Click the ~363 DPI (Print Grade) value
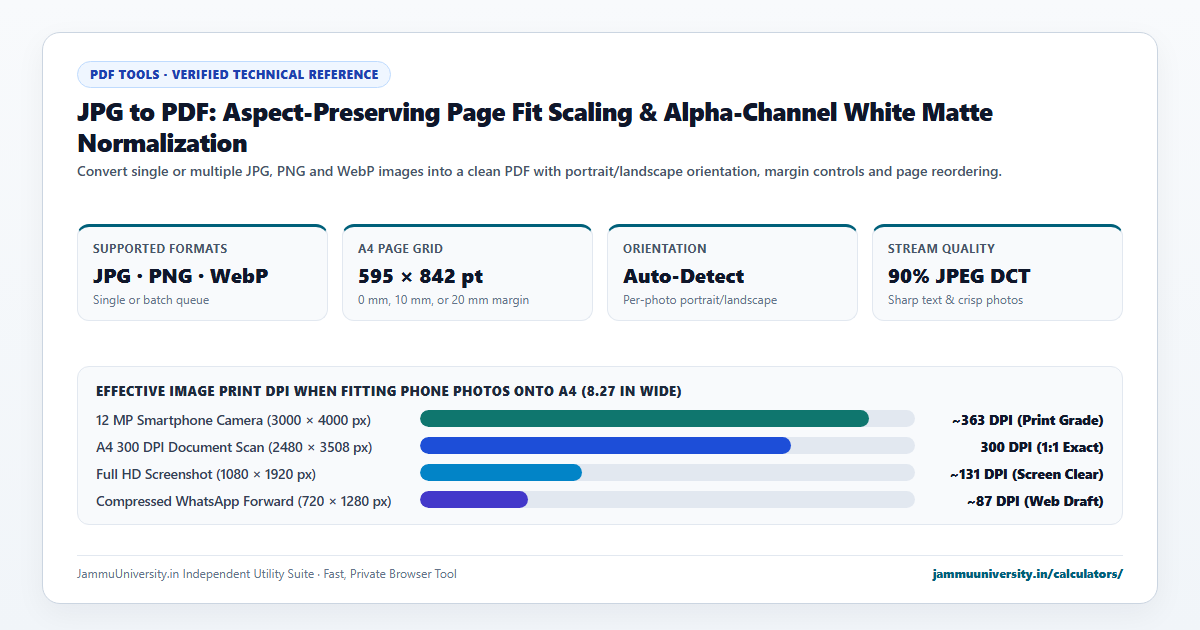1200x630 pixels. pos(1027,420)
